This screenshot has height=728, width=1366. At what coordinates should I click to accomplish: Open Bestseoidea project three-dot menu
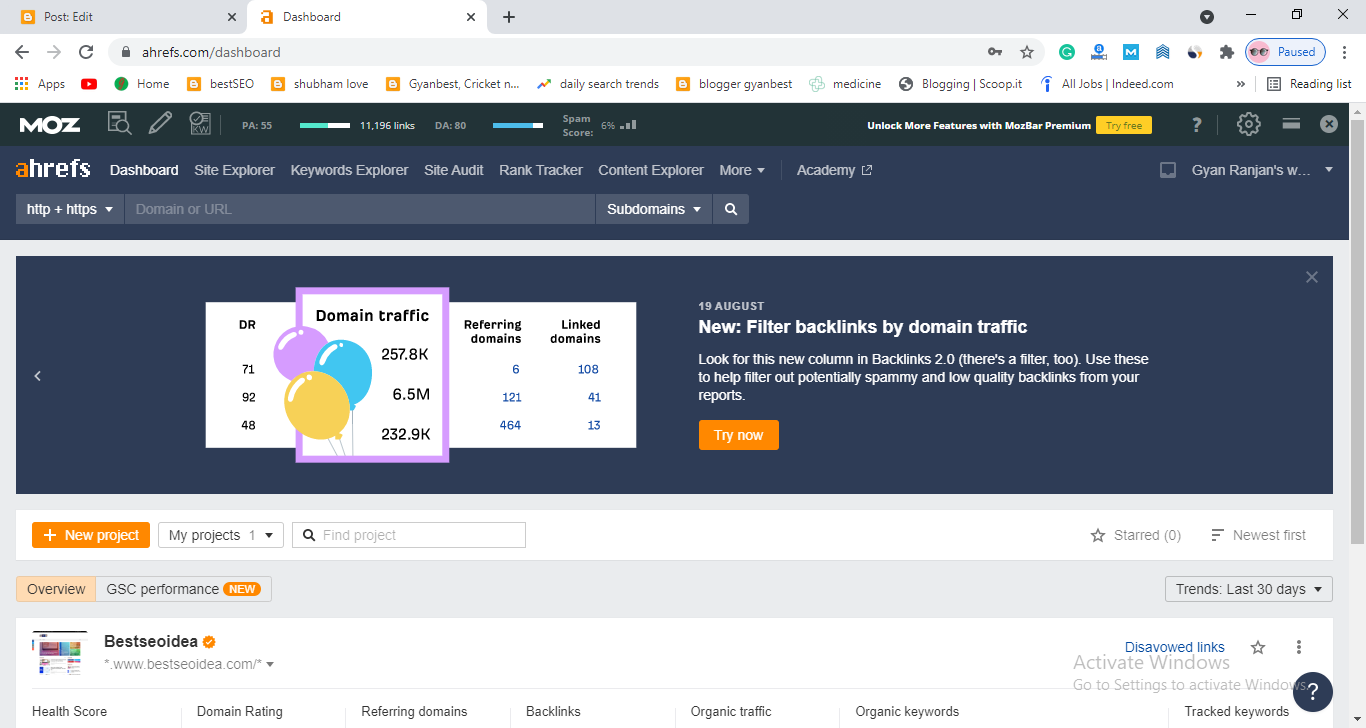tap(1299, 647)
